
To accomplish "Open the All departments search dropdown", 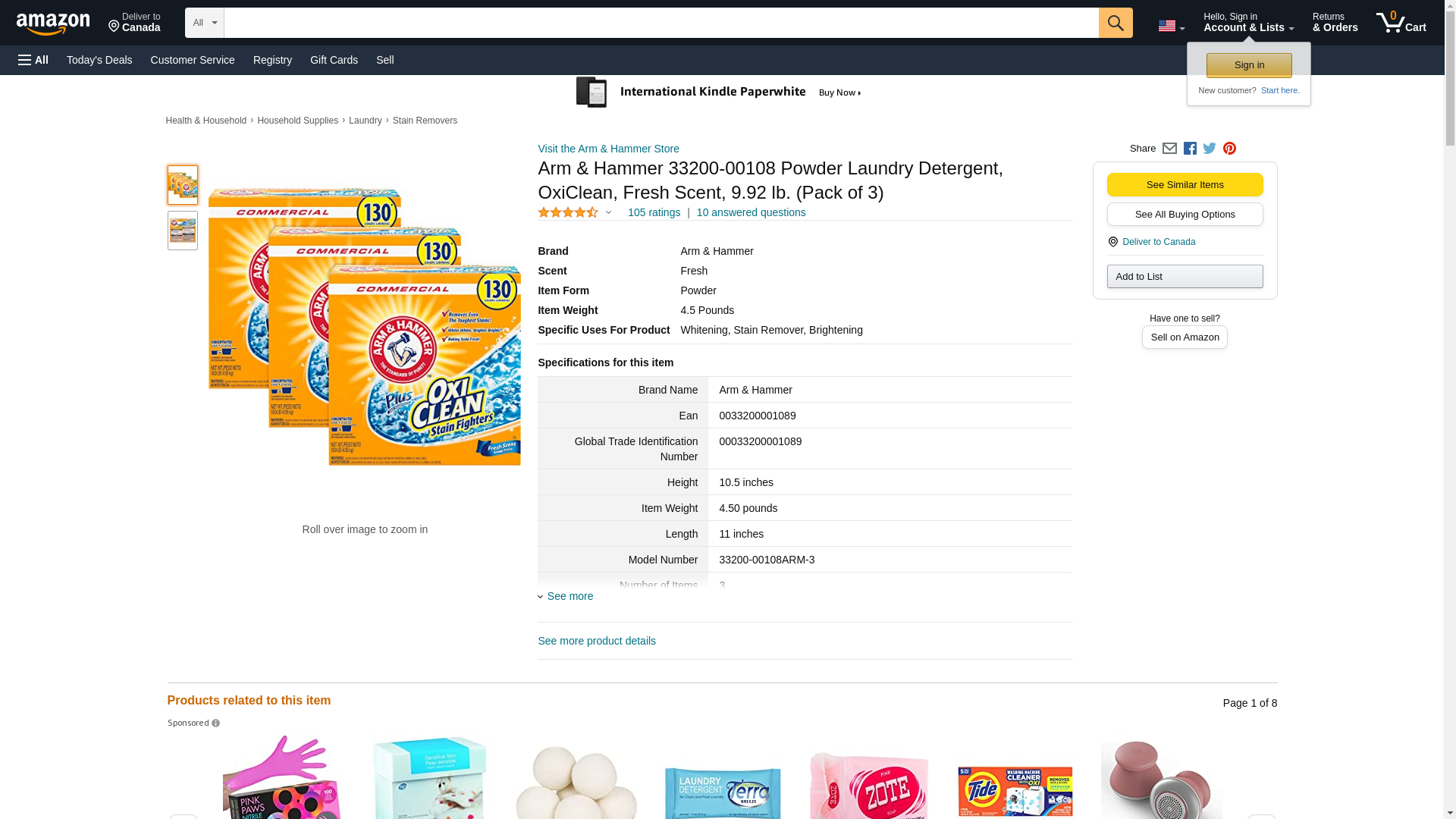I will (x=204, y=23).
